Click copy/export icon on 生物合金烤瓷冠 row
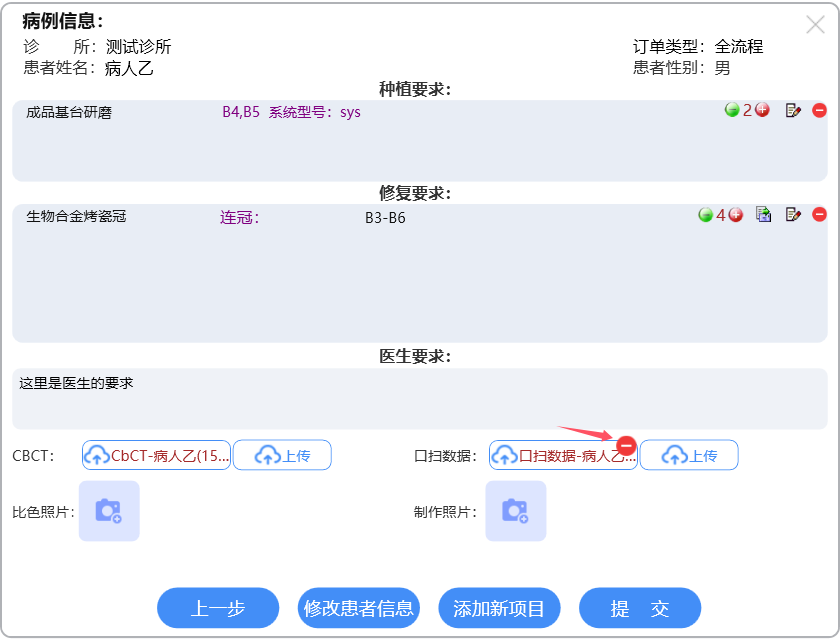 [x=764, y=214]
